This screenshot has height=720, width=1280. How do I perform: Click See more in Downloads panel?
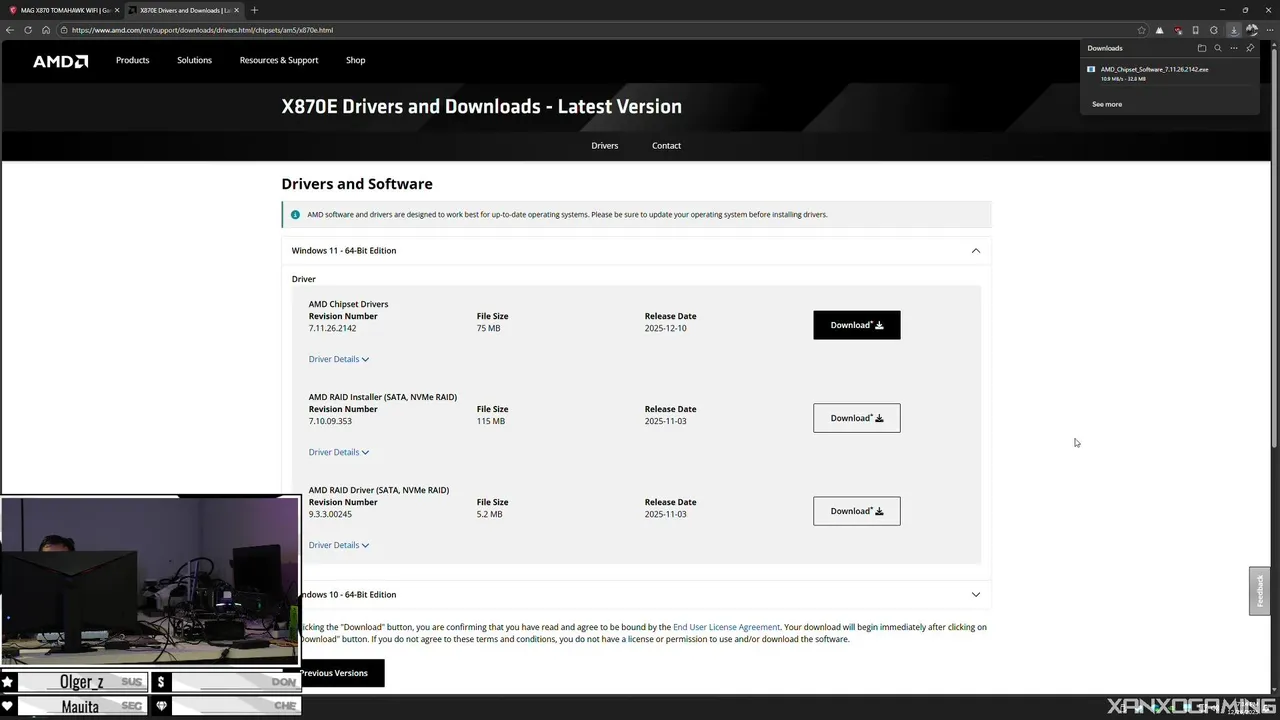1107,104
